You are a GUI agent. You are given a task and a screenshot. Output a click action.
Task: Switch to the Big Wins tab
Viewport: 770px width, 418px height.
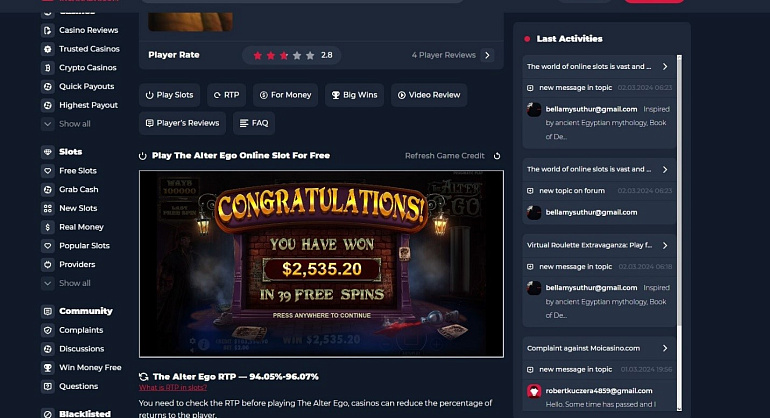[x=355, y=95]
